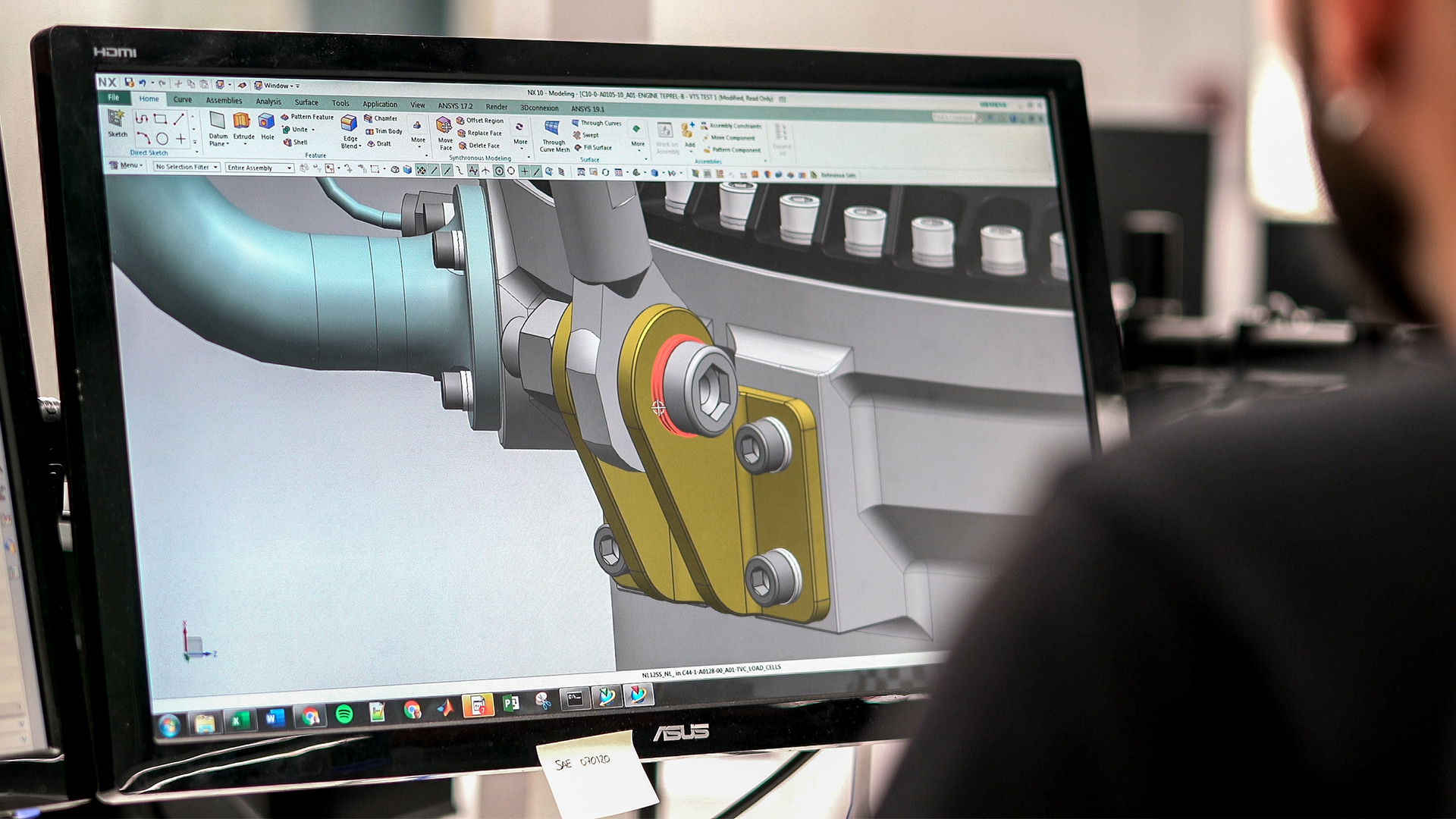Undo the last NX action

point(142,83)
